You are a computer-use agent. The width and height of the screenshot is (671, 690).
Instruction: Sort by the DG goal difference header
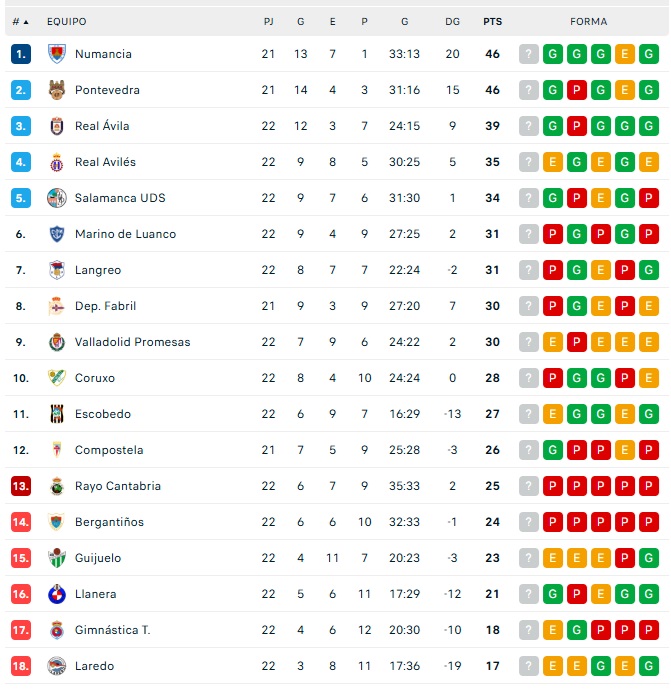click(453, 21)
